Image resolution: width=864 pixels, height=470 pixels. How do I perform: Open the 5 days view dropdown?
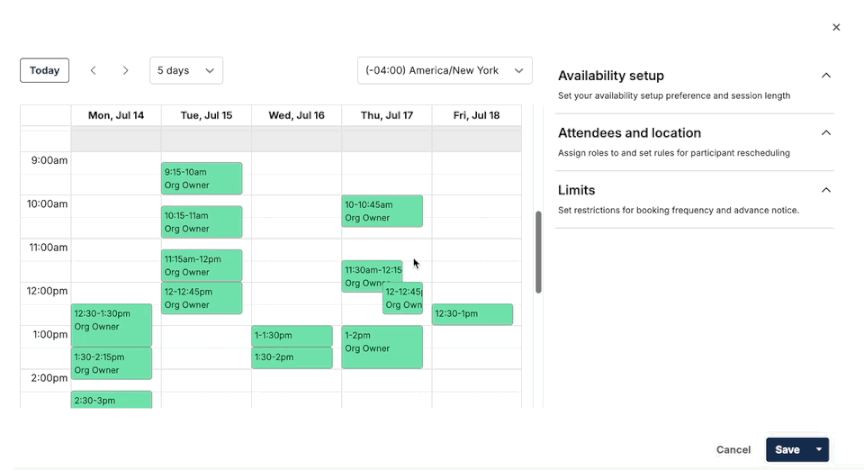(x=186, y=71)
